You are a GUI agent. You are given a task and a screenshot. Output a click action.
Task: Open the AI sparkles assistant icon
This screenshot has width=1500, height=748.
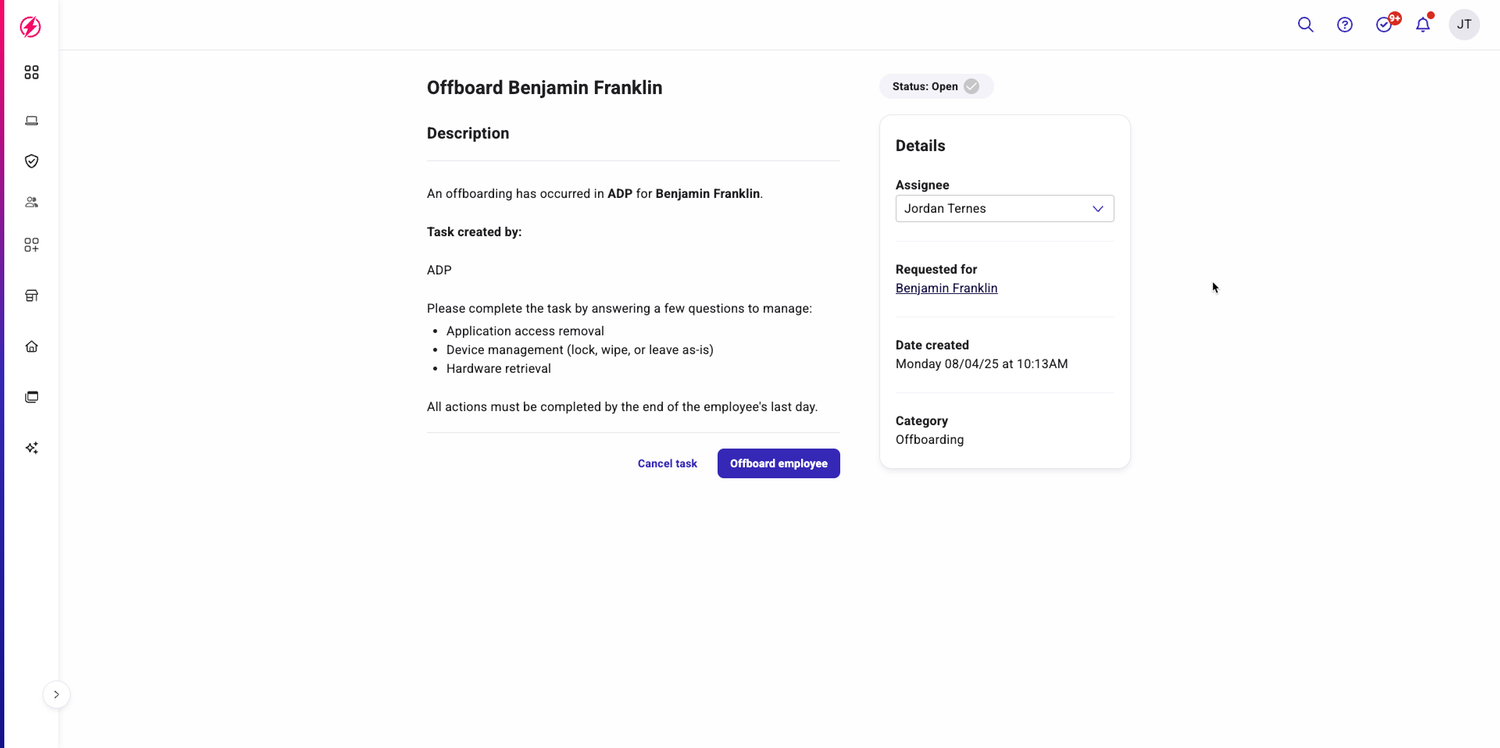[31, 447]
